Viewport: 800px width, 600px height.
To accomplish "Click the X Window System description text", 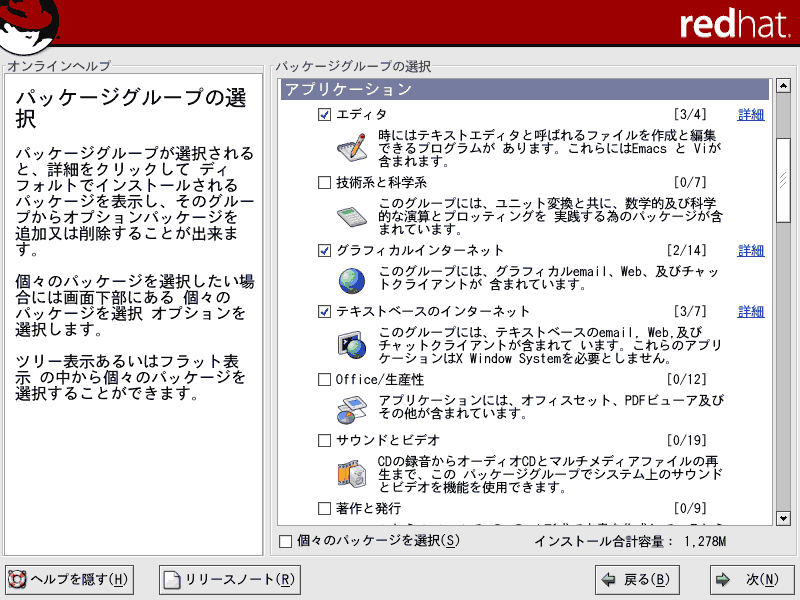I will click(x=550, y=345).
